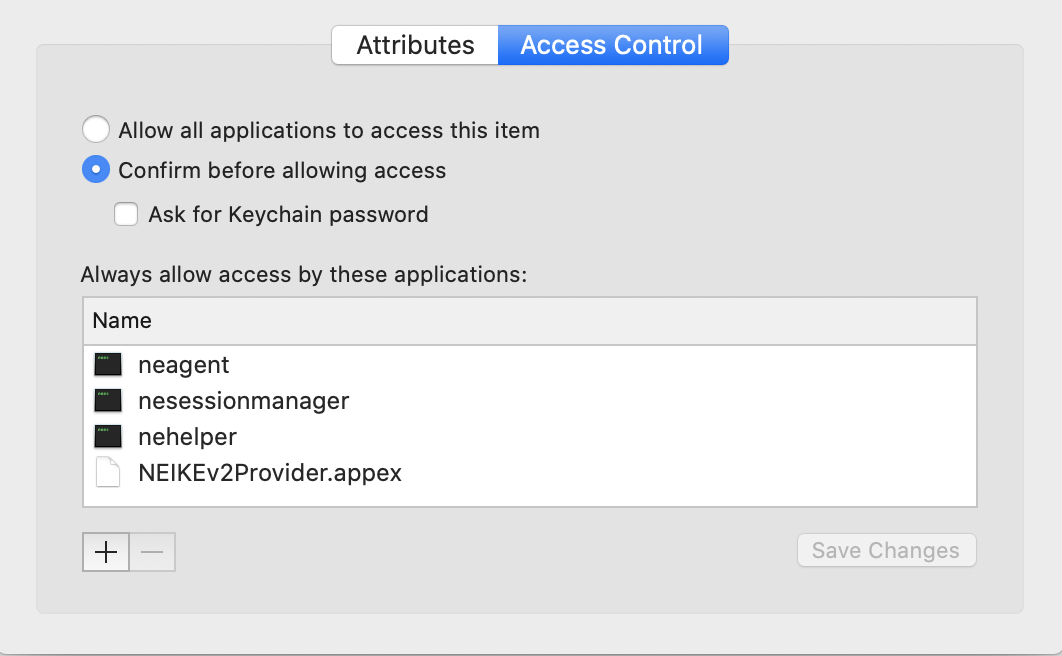Click the 'Allow all applications to access this item' label

tap(329, 130)
